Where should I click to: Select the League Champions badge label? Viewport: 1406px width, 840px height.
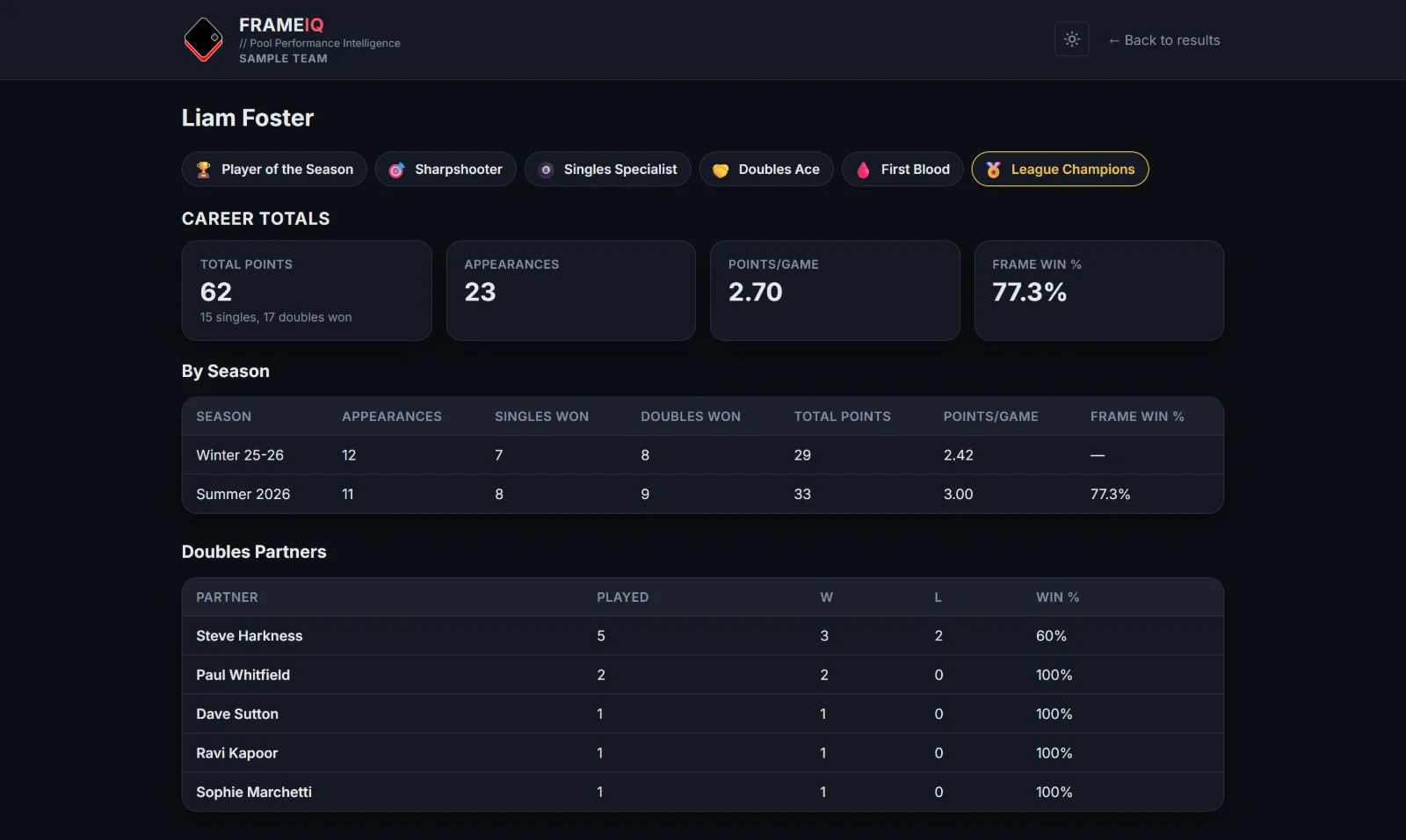coord(1073,170)
